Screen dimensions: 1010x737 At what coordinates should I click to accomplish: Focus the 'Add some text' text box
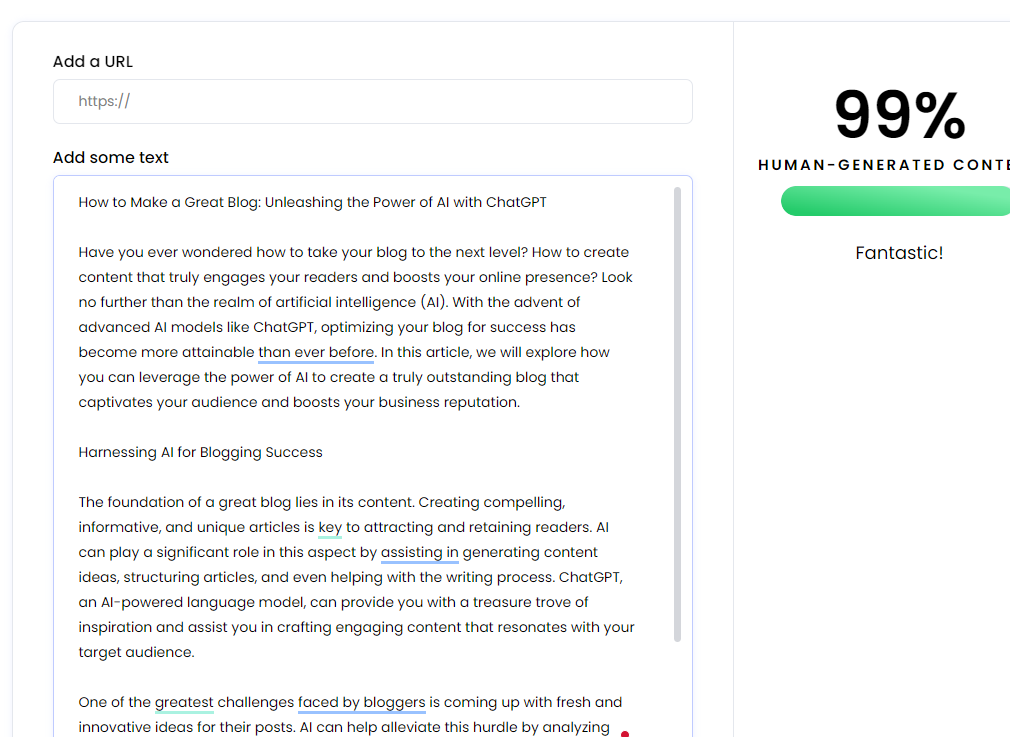(x=372, y=456)
